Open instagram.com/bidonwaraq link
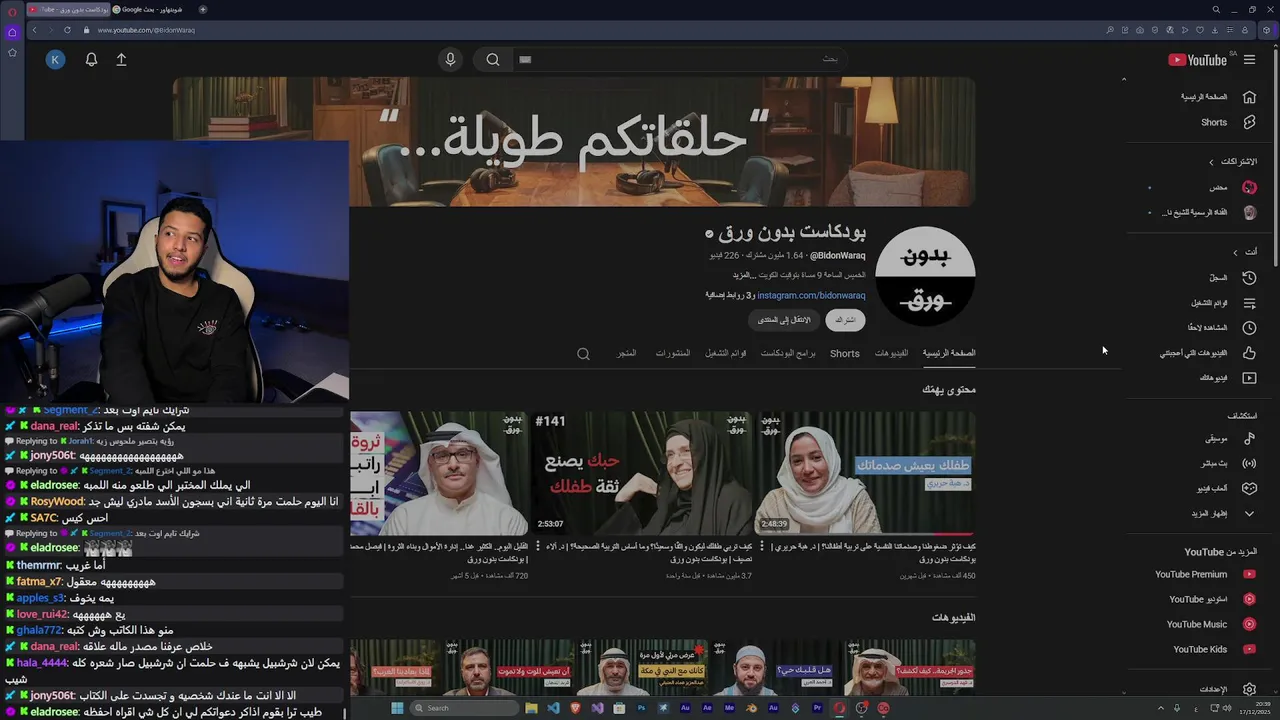The width and height of the screenshot is (1280, 720). (811, 295)
